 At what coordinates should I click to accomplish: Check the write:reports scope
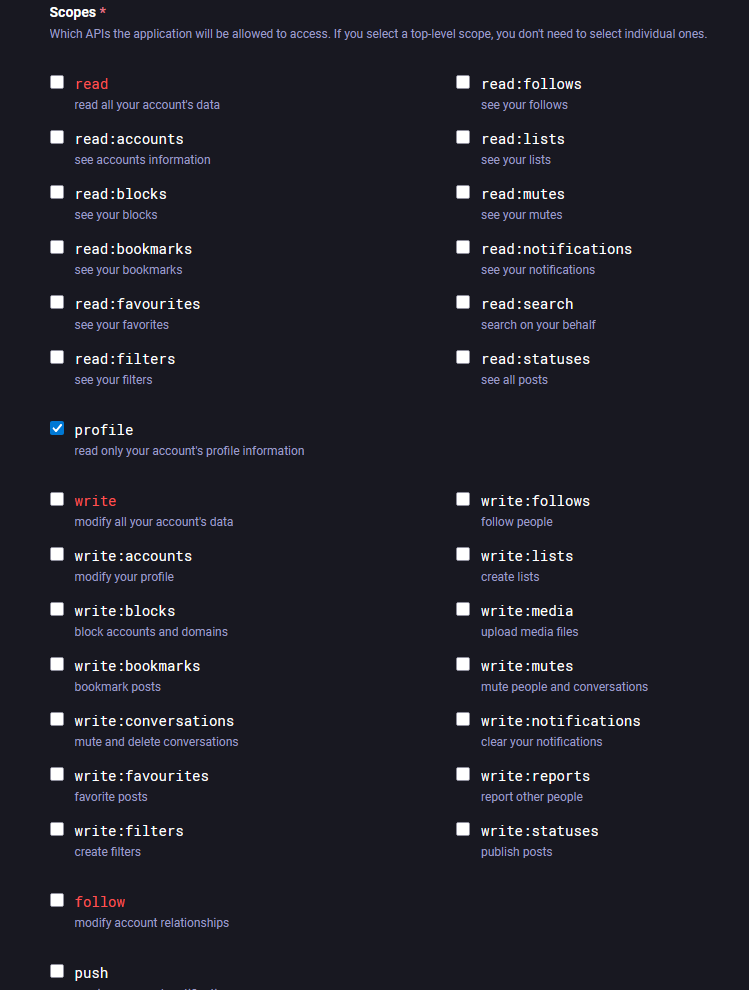click(x=463, y=775)
